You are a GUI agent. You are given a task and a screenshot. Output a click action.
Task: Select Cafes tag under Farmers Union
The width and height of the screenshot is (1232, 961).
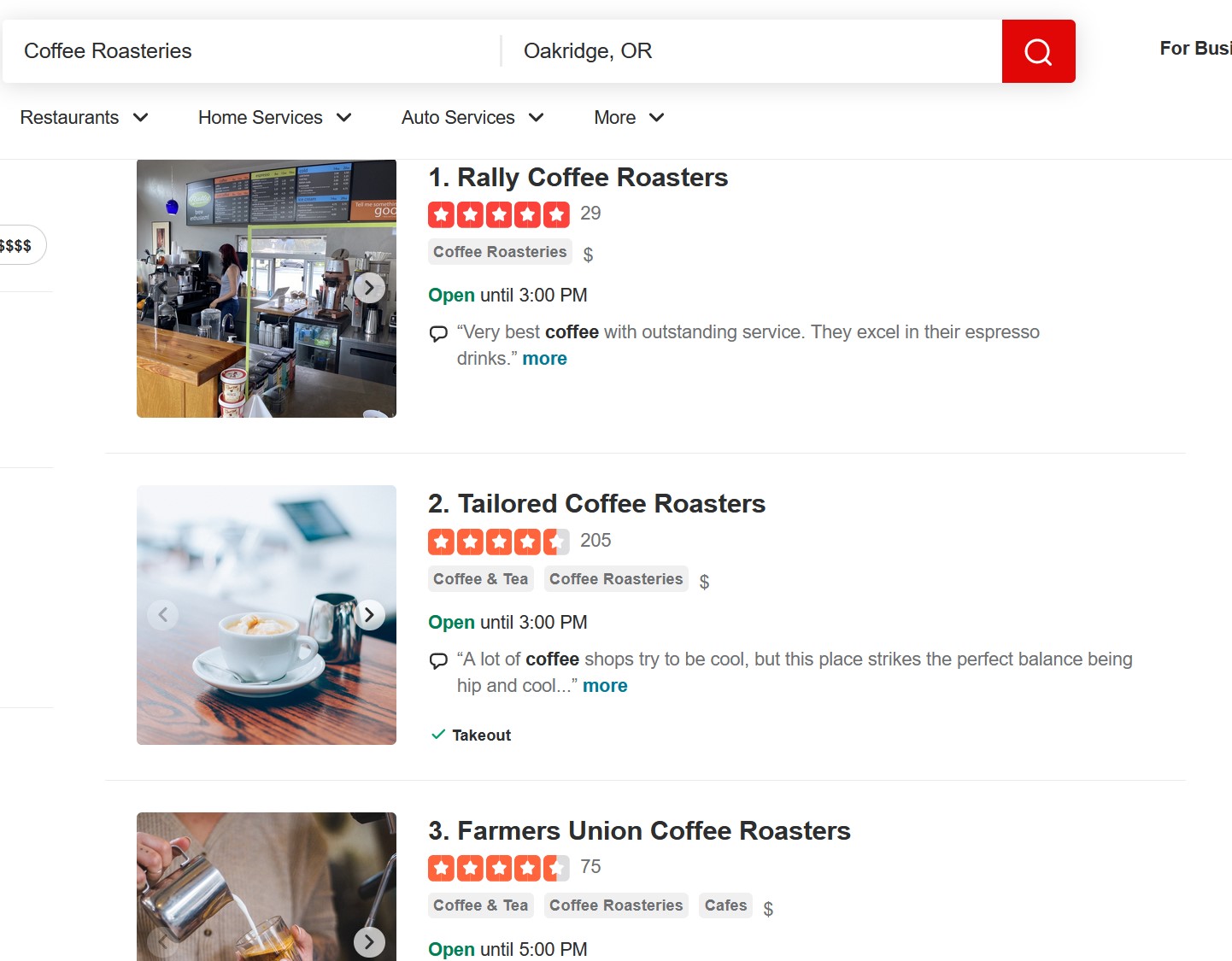[725, 905]
